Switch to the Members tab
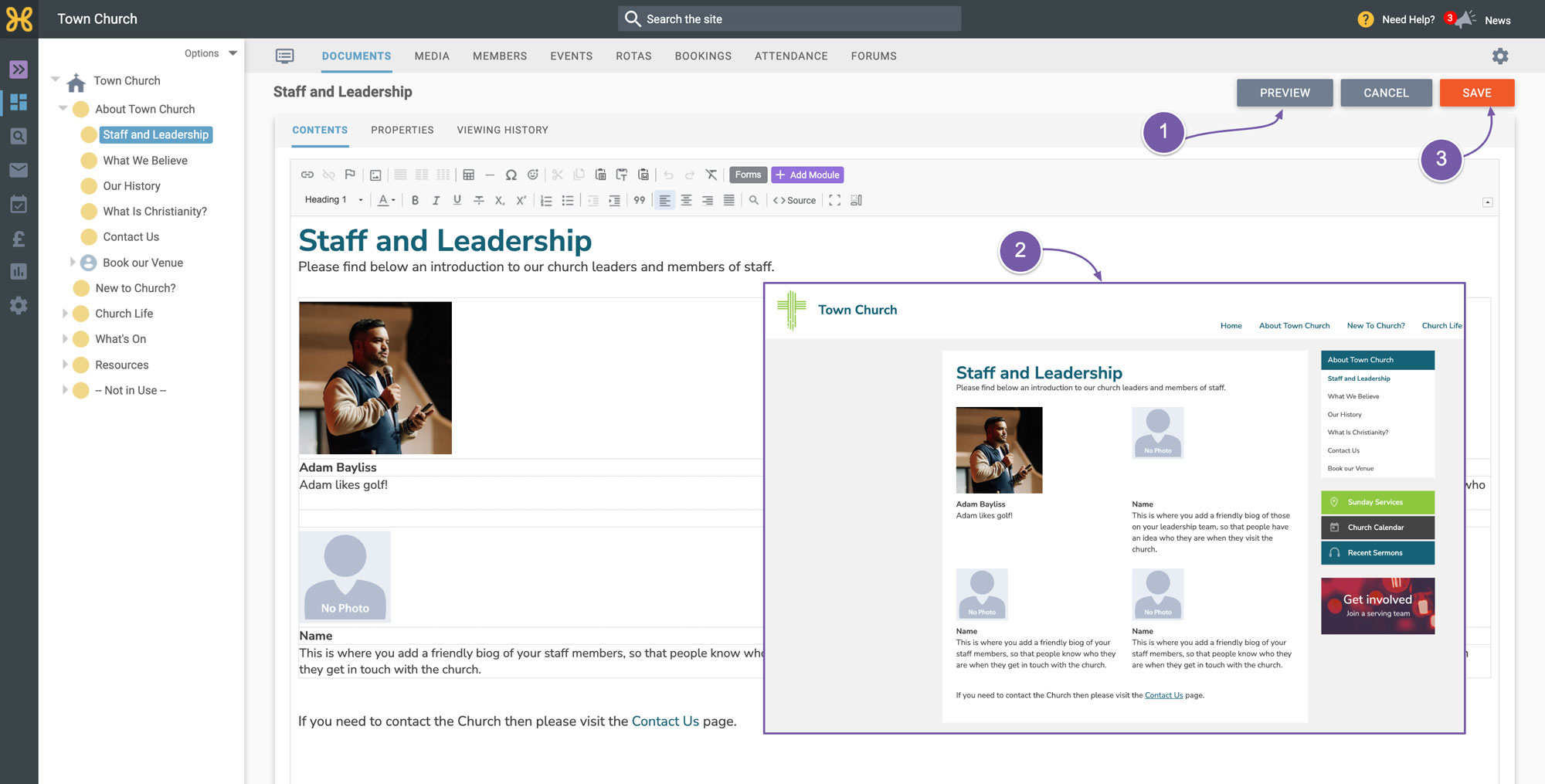Viewport: 1545px width, 784px height. 500,56
